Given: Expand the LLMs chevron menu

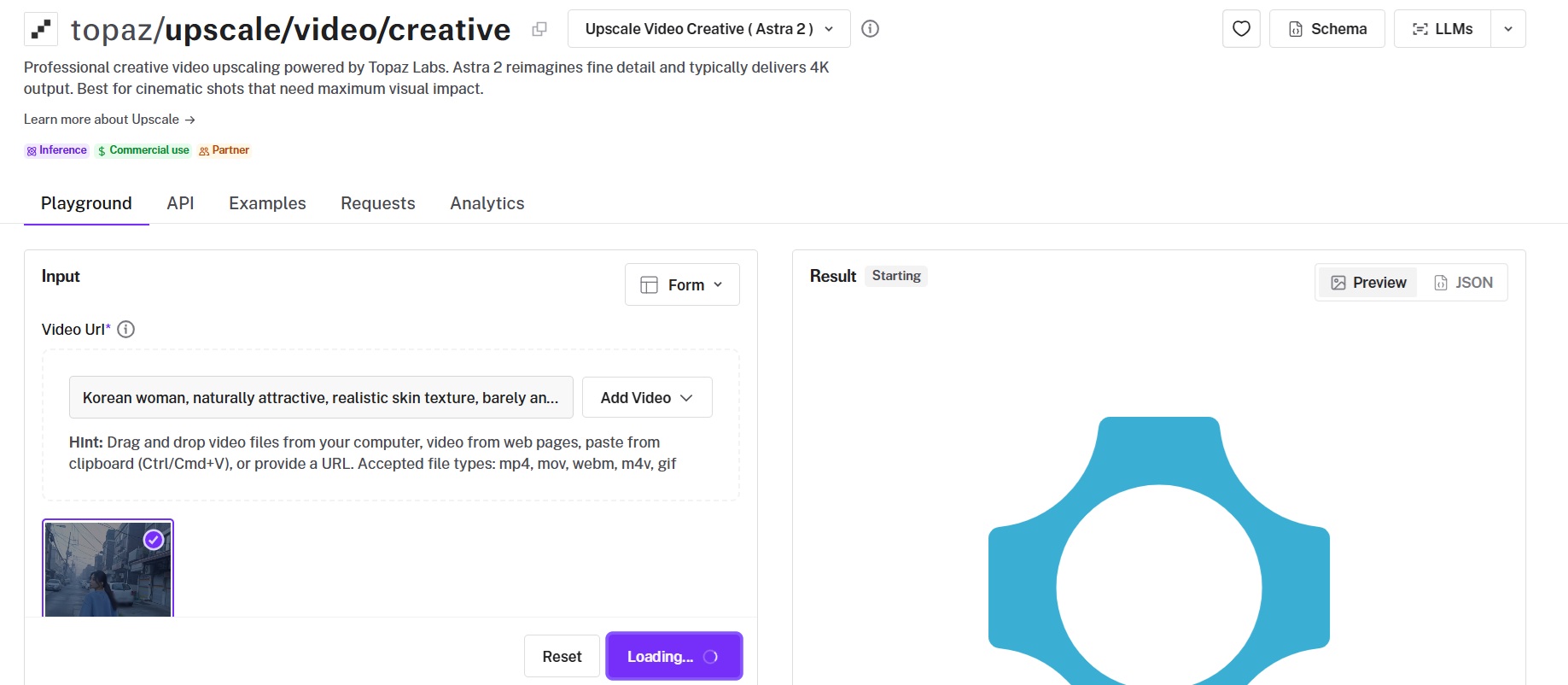Looking at the screenshot, I should pos(1508,29).
